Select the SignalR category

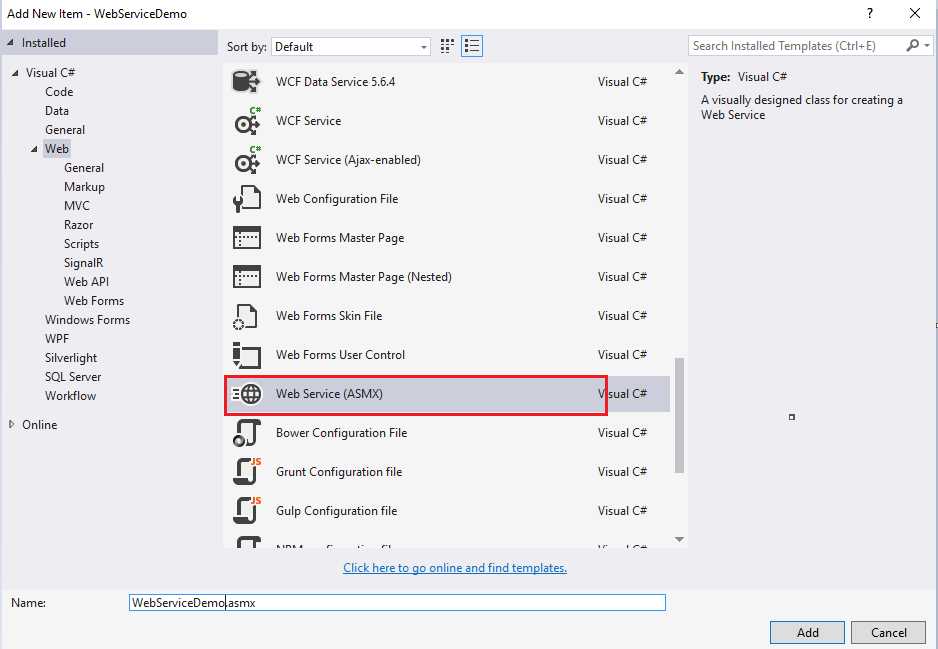(x=83, y=263)
